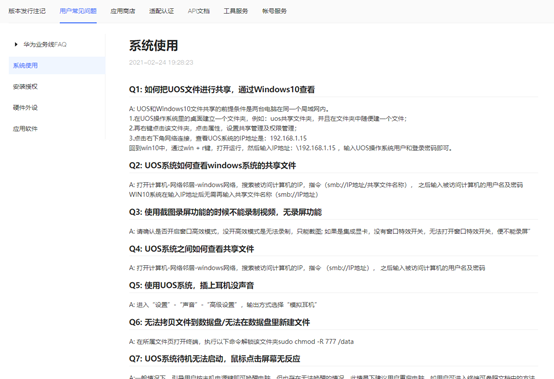Open 应用软件 in the sidebar
Screen dimensions: 554x379
(x=25, y=129)
